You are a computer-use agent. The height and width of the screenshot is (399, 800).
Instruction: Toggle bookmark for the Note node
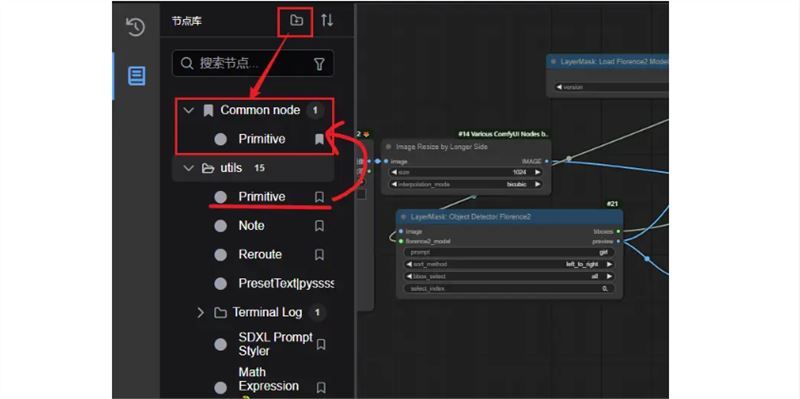[x=319, y=226]
